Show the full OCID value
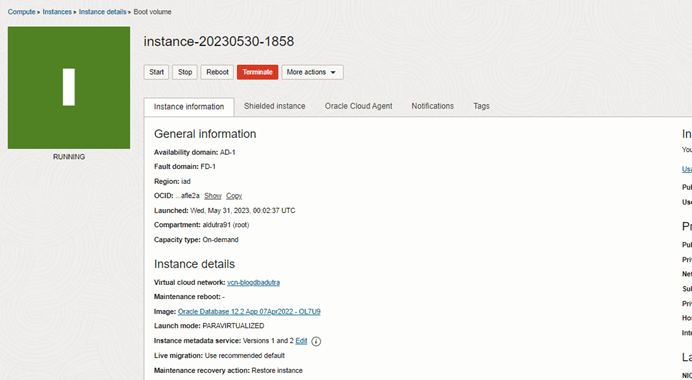 point(213,196)
